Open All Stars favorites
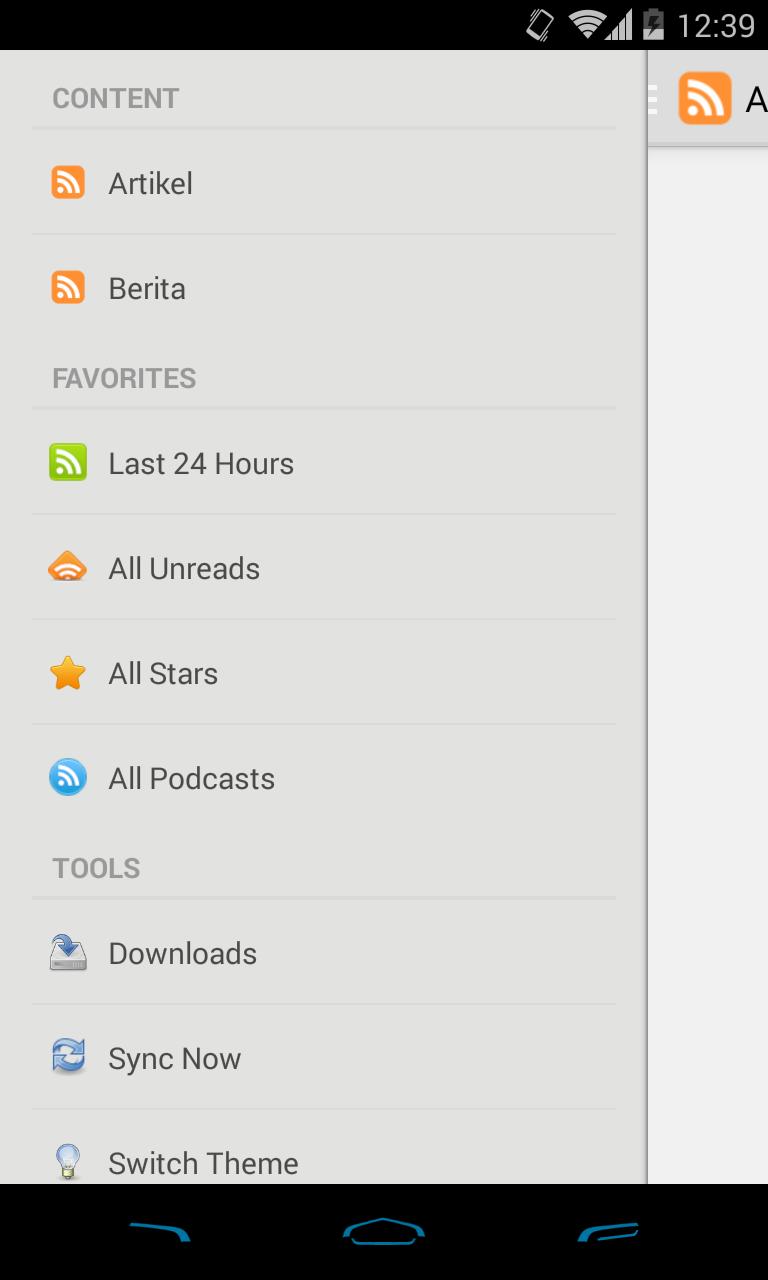768x1280 pixels. pos(163,674)
